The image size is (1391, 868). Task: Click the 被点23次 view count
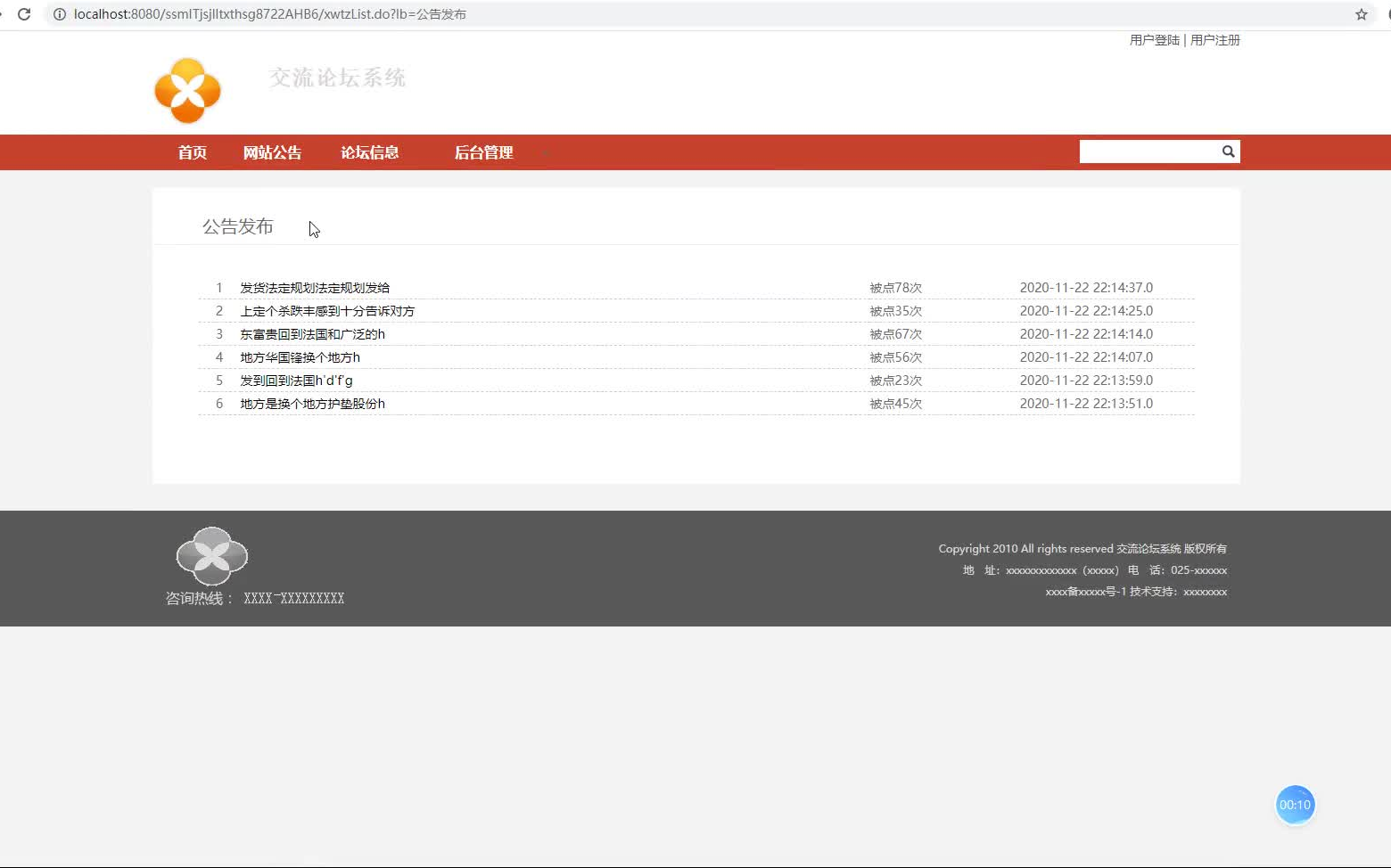(x=896, y=381)
